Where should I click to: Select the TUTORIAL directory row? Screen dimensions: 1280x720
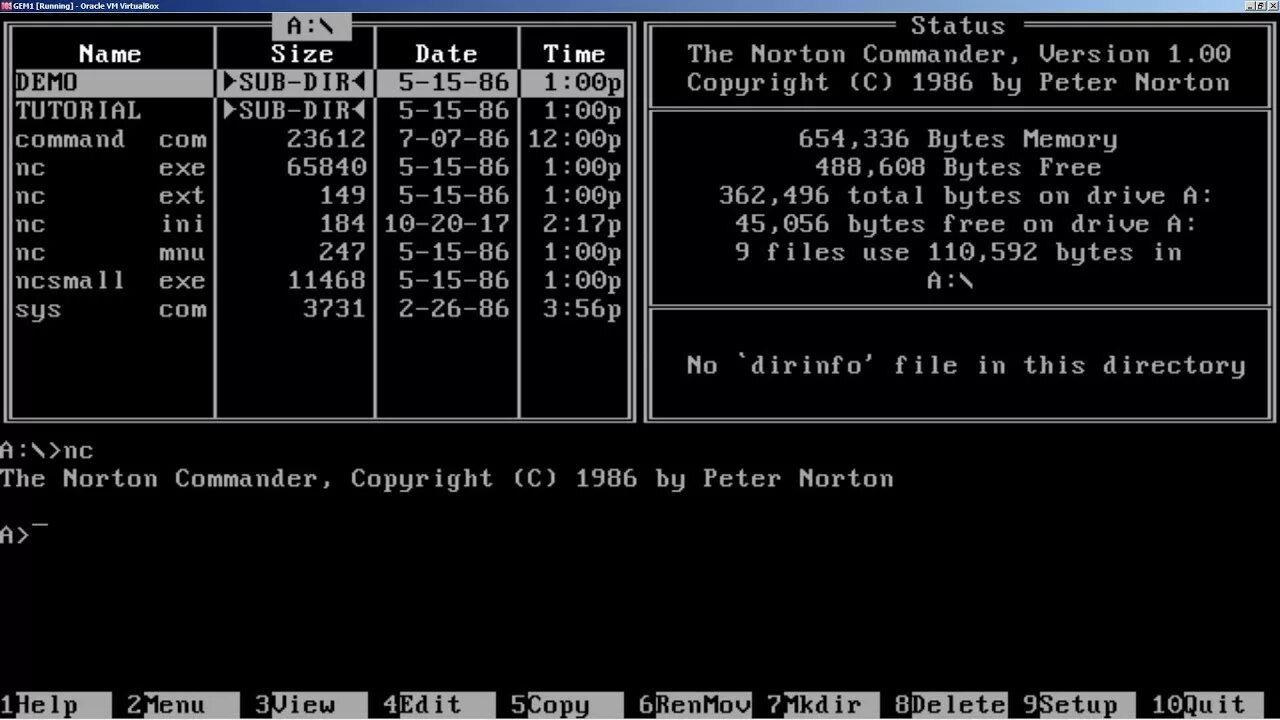point(320,110)
